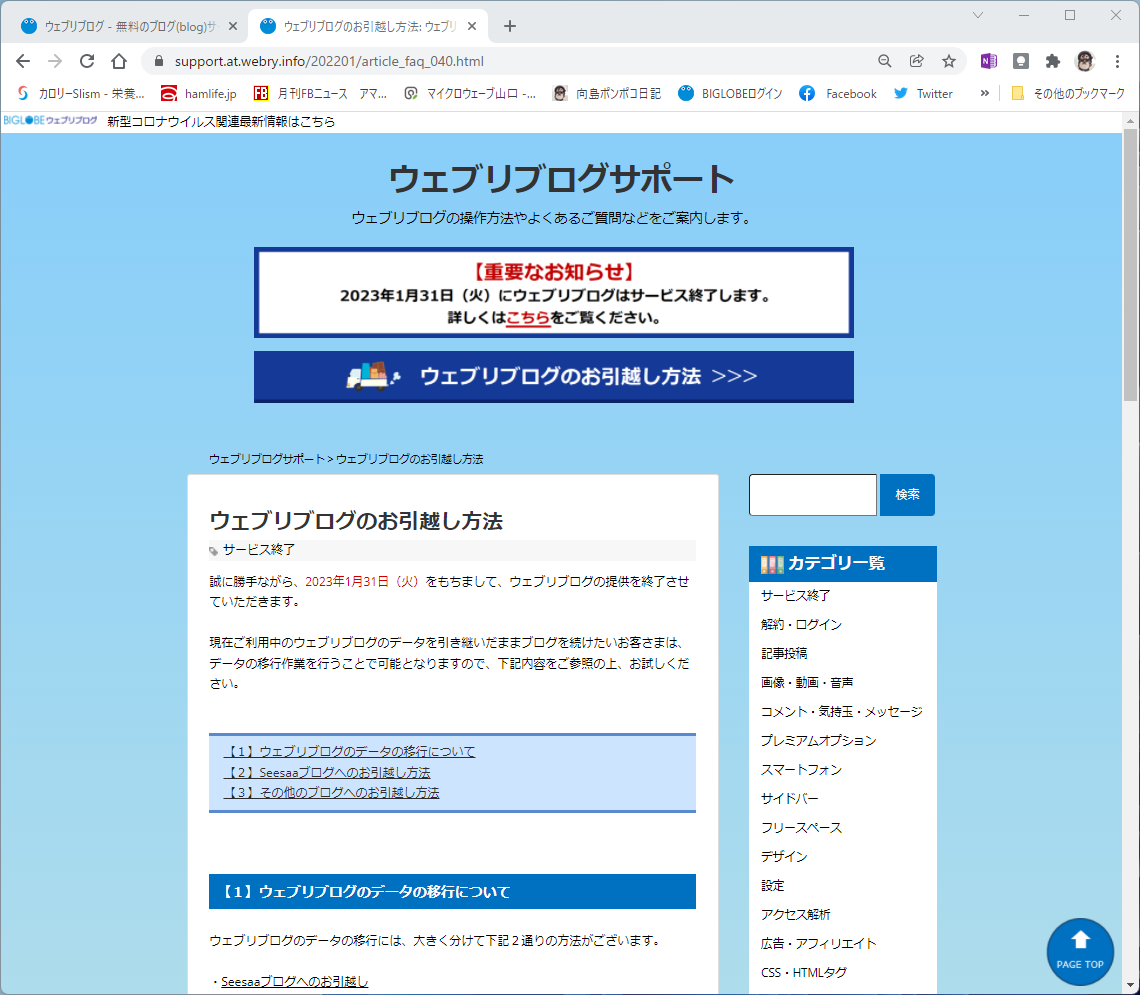
Task: Open 広告・アフィリエイト category
Action: [x=819, y=943]
